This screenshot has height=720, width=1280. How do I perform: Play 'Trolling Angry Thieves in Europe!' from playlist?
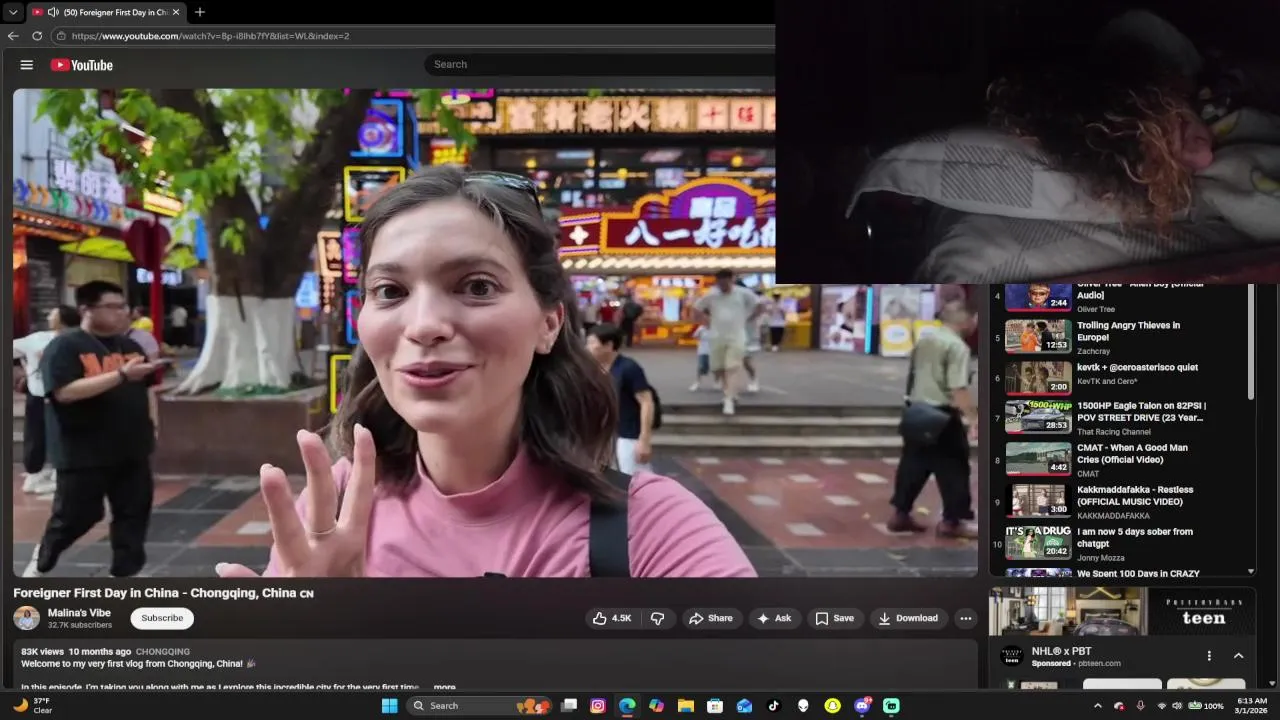pos(1120,337)
